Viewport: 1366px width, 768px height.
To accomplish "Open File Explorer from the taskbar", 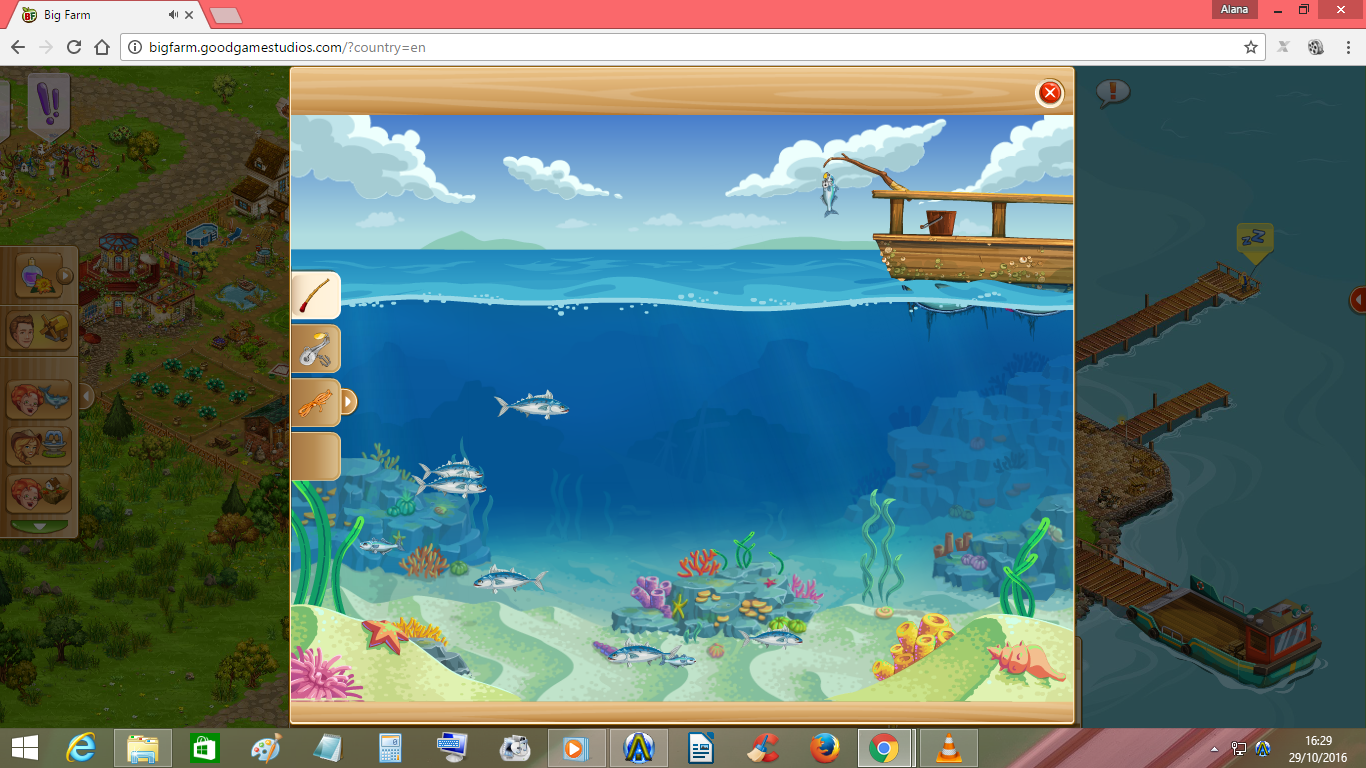I will [143, 748].
